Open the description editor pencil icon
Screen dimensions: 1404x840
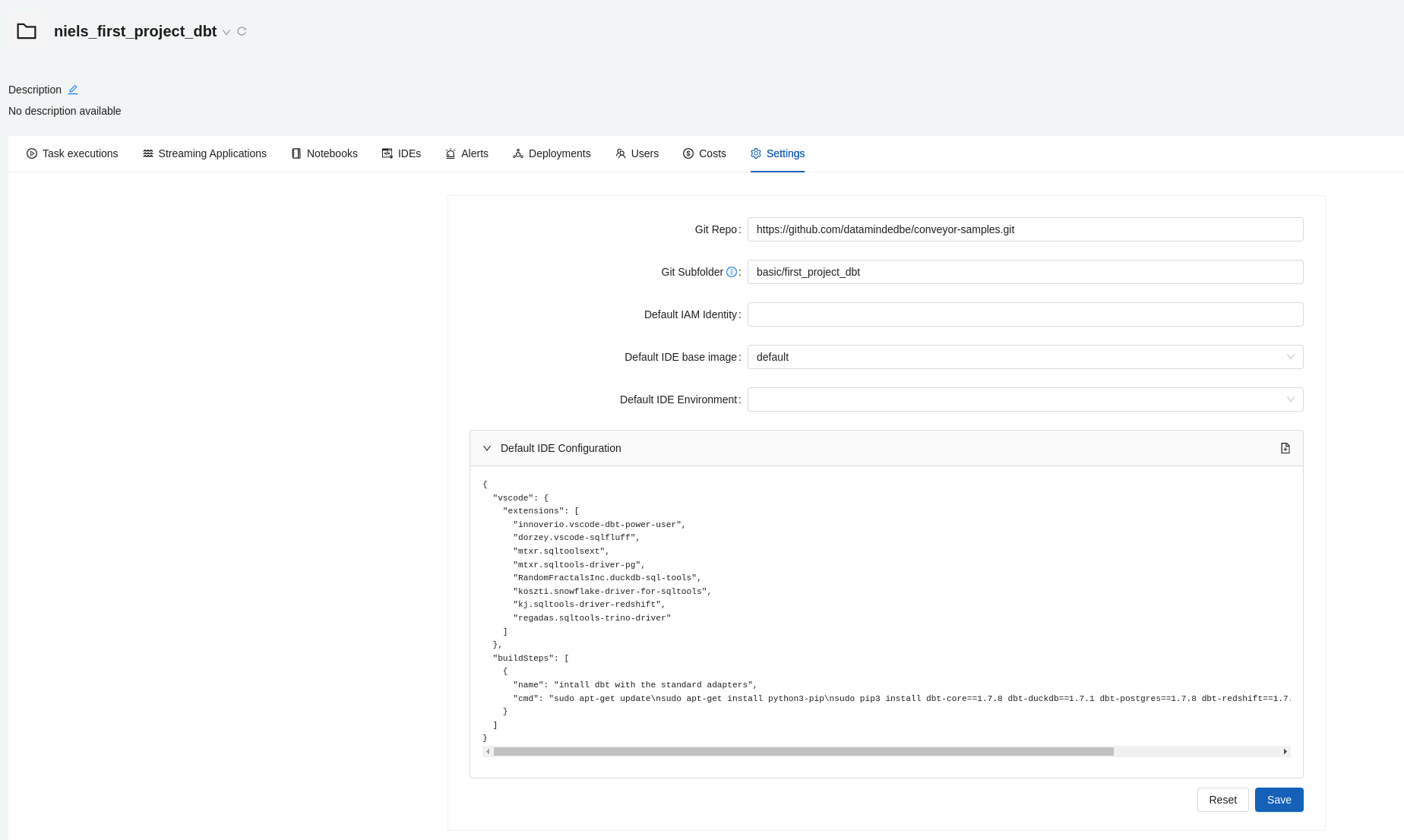pos(73,89)
